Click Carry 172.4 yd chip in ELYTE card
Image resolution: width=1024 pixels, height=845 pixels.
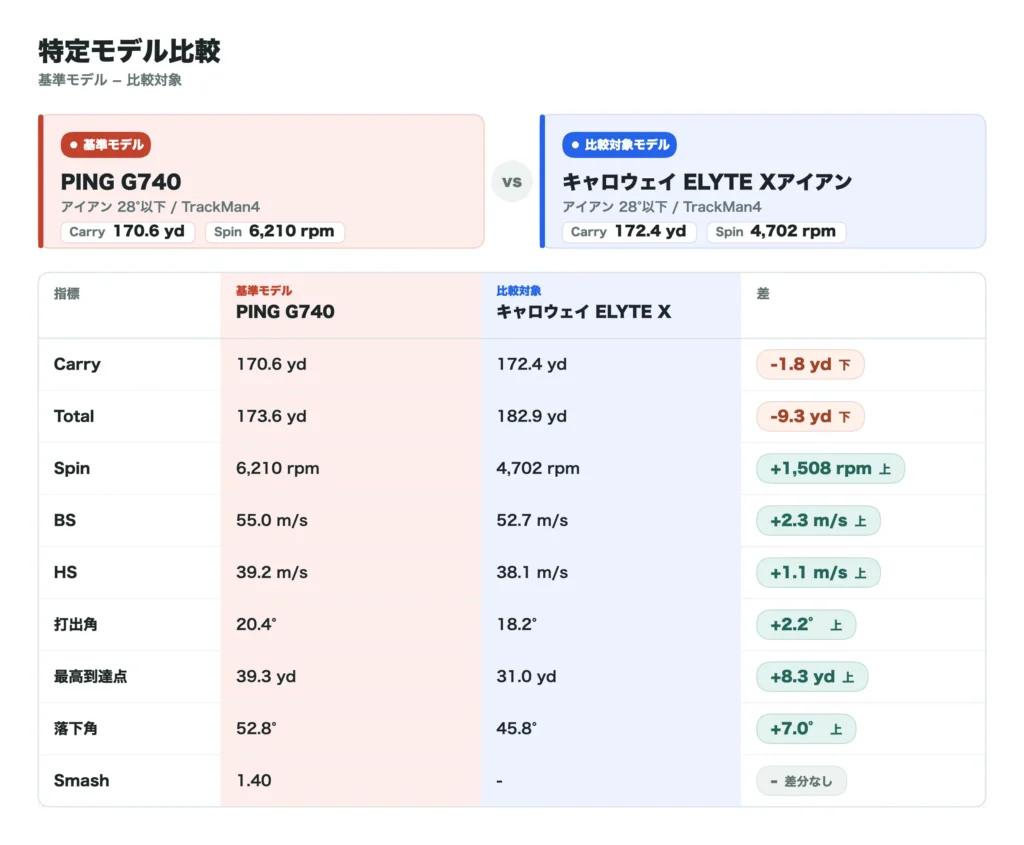pyautogui.click(x=629, y=232)
